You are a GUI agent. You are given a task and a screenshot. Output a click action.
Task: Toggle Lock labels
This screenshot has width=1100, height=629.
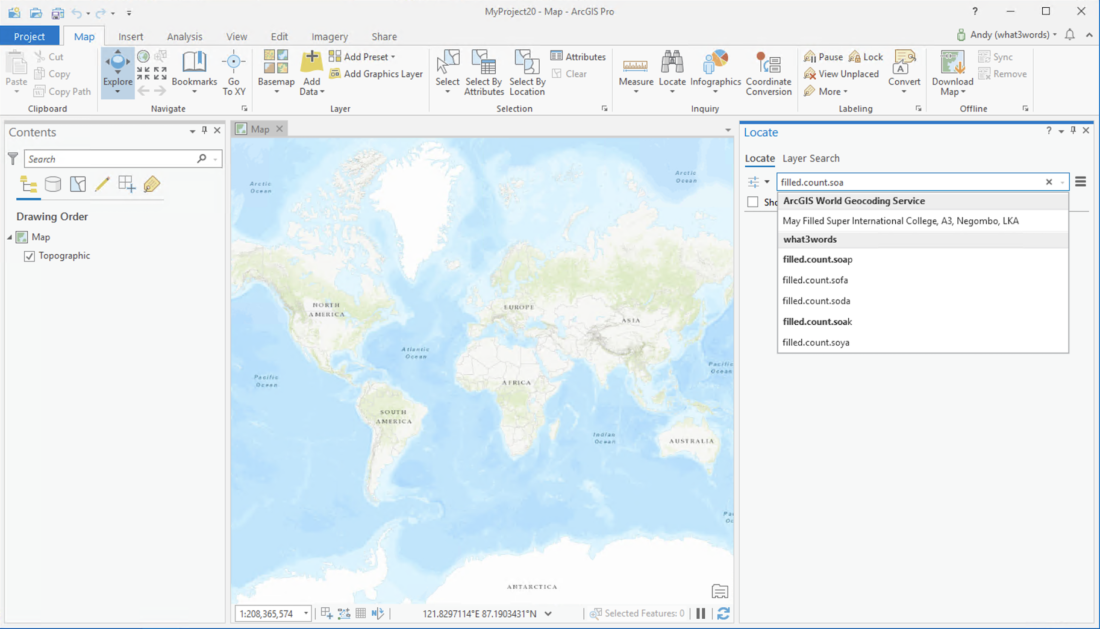coord(866,57)
